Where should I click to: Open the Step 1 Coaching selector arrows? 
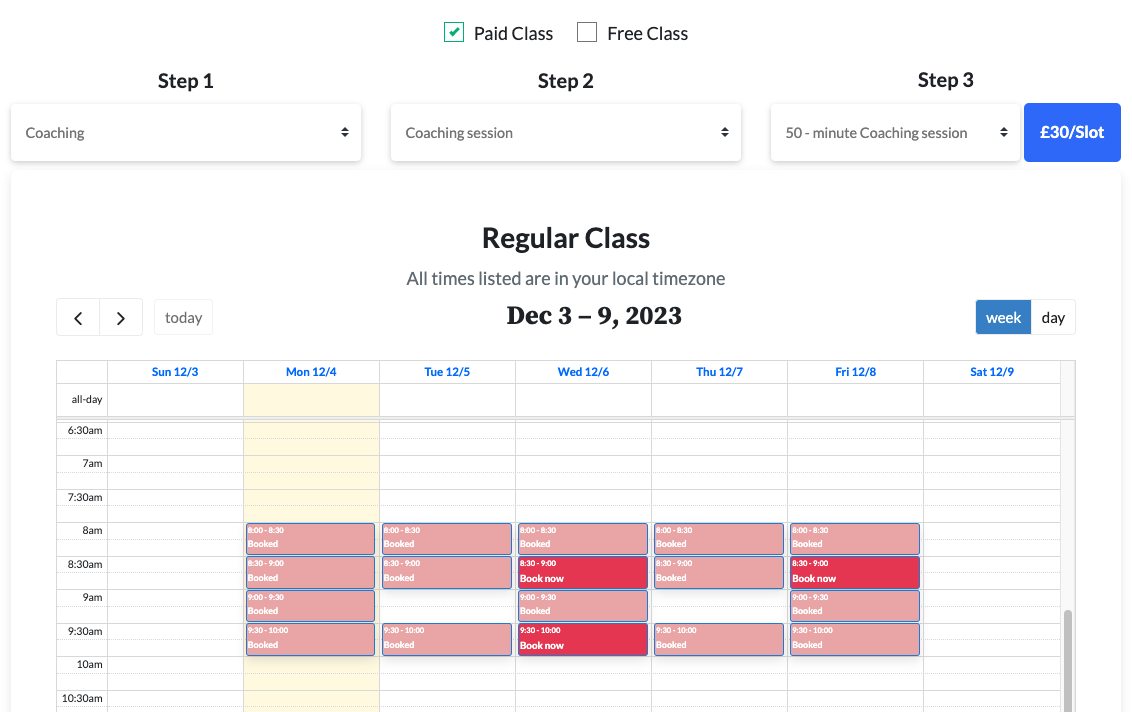[x=345, y=131]
